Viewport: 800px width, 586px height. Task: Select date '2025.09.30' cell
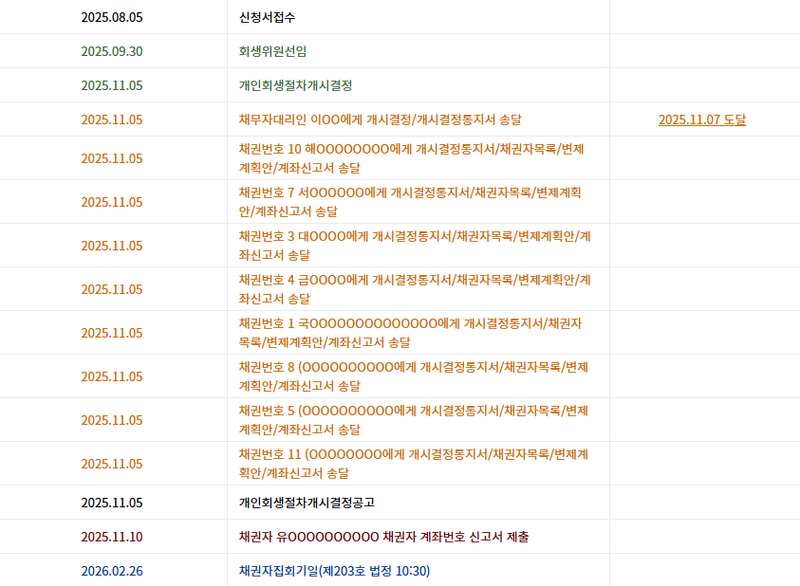click(x=112, y=52)
